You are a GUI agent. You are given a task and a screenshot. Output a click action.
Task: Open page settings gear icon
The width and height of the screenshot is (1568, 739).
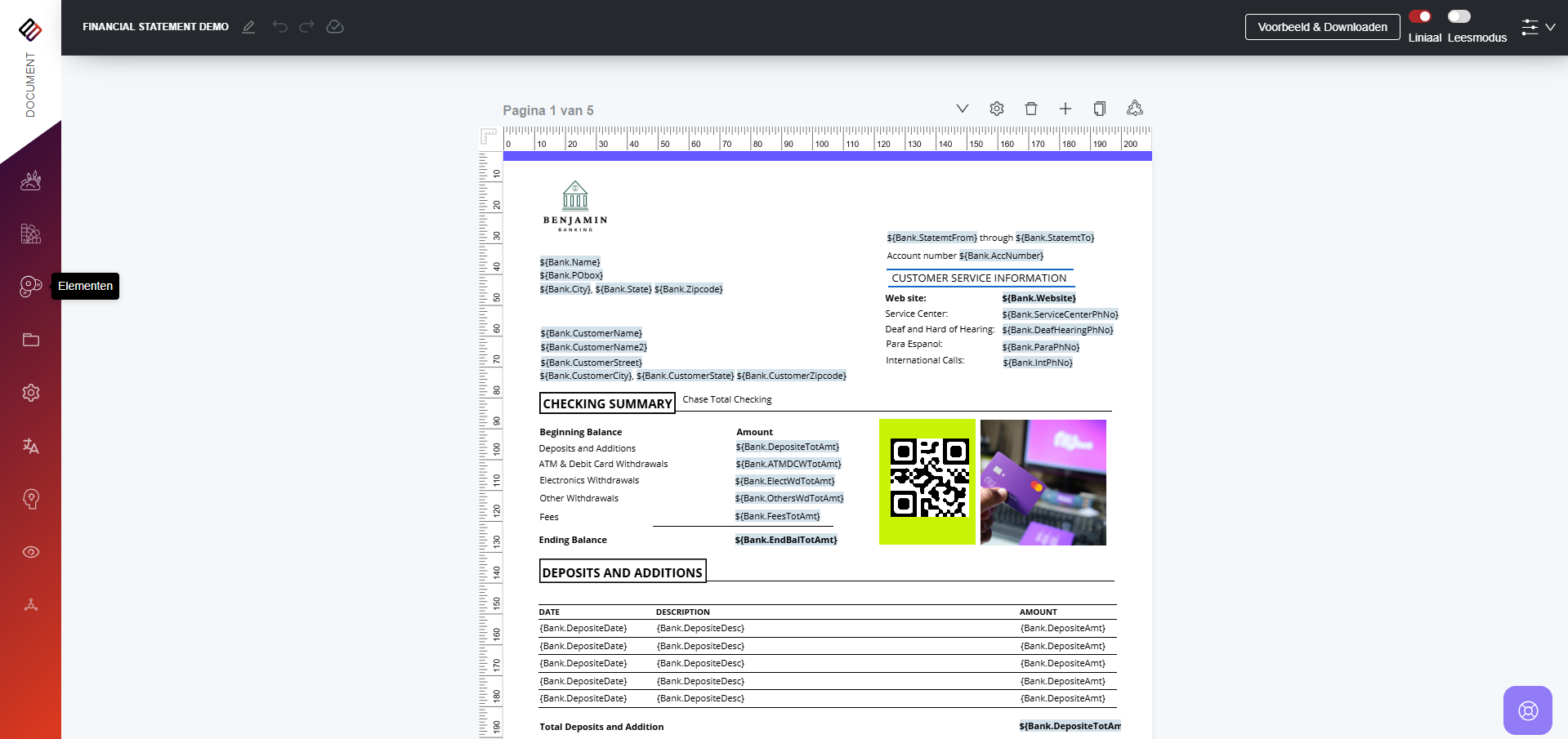point(996,109)
